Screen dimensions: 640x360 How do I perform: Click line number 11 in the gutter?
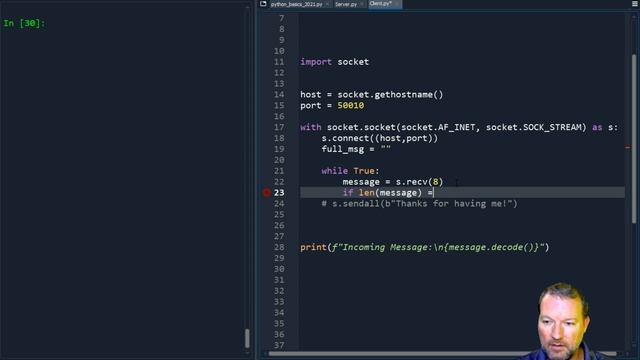click(x=279, y=62)
